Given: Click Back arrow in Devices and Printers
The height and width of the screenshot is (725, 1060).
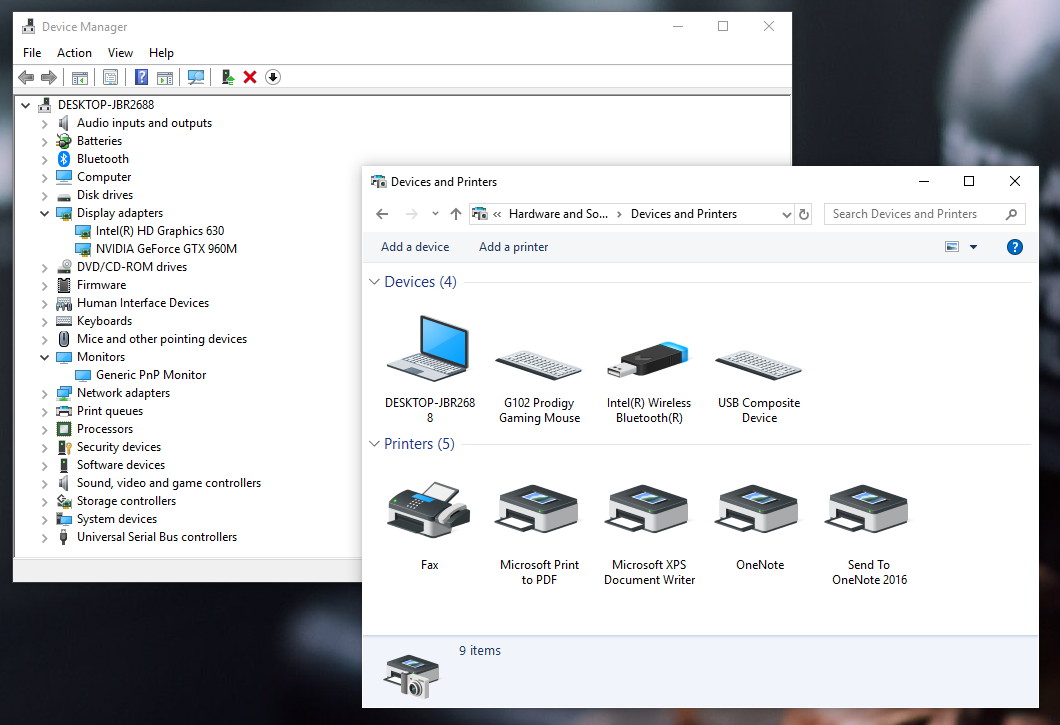Looking at the screenshot, I should [x=382, y=214].
